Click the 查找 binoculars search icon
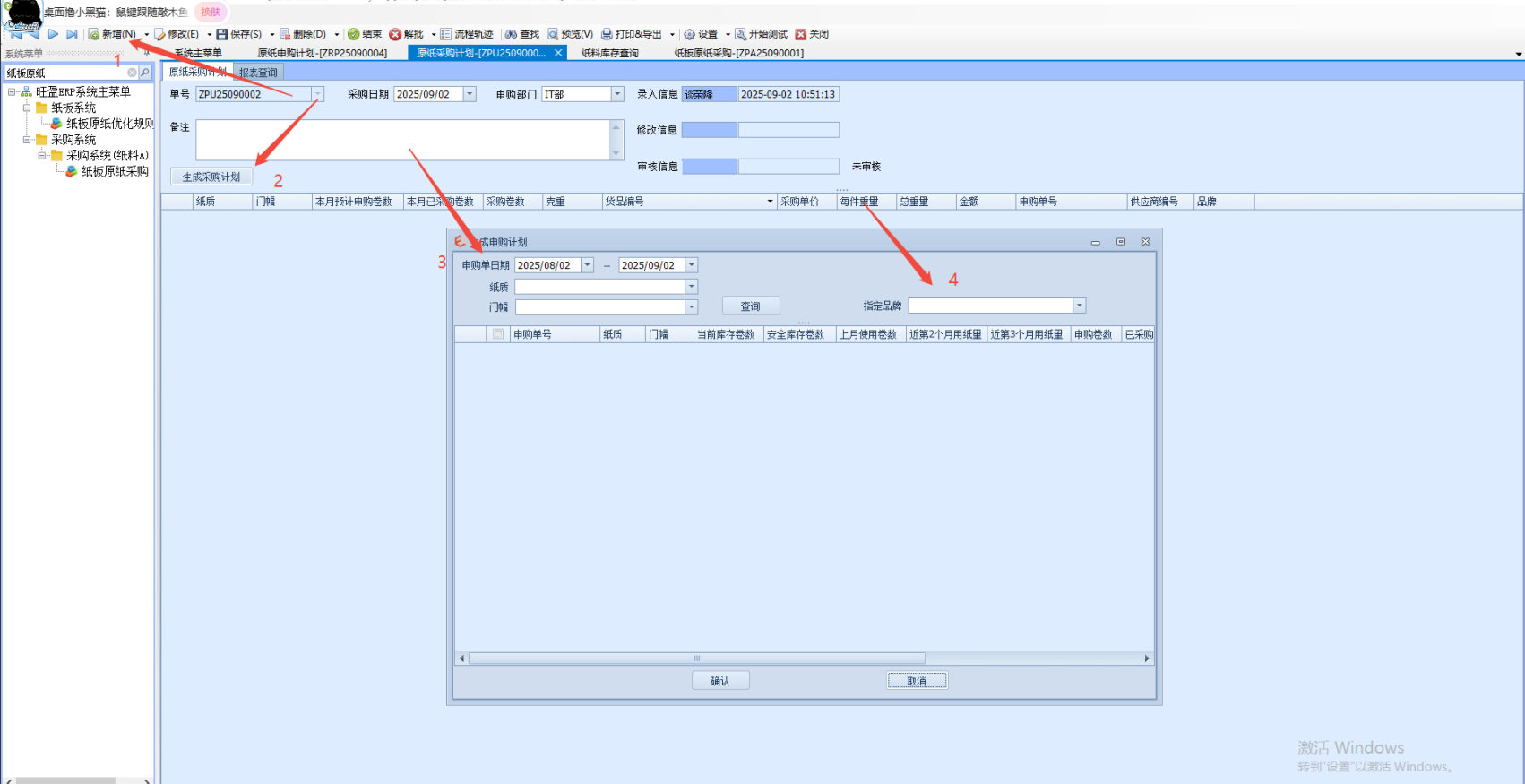Screen dimensions: 1525x784 point(512,34)
